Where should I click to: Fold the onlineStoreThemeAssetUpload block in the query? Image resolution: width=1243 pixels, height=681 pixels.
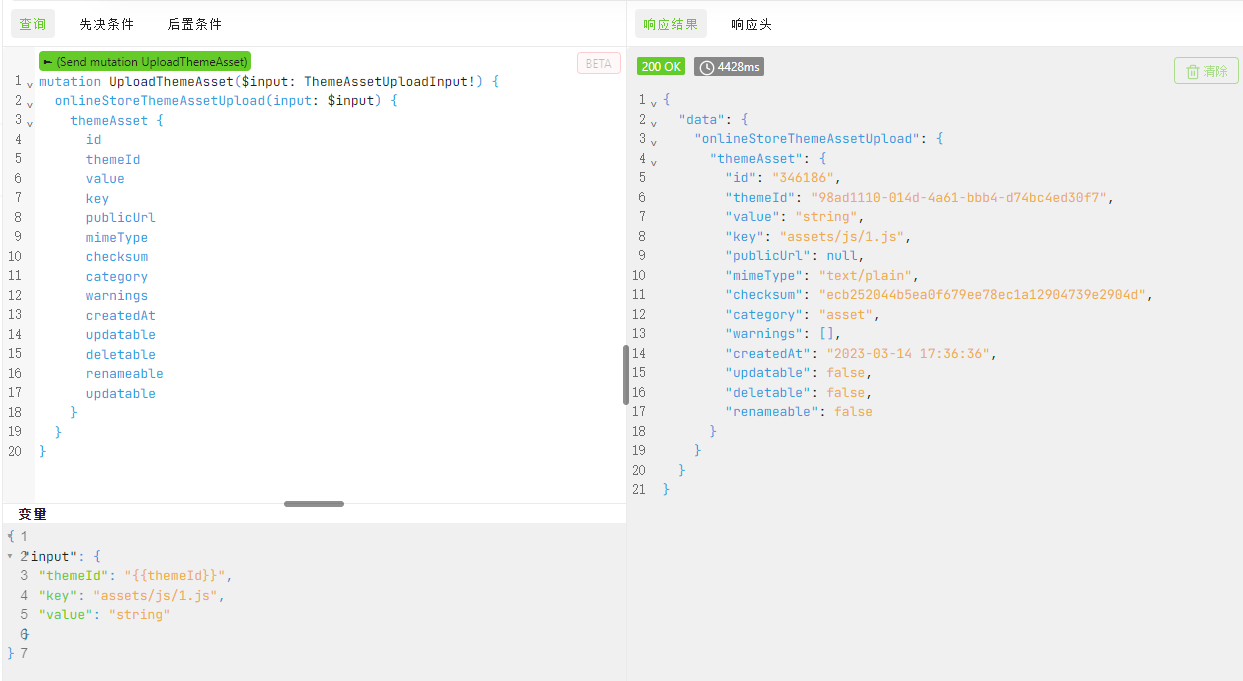[29, 103]
